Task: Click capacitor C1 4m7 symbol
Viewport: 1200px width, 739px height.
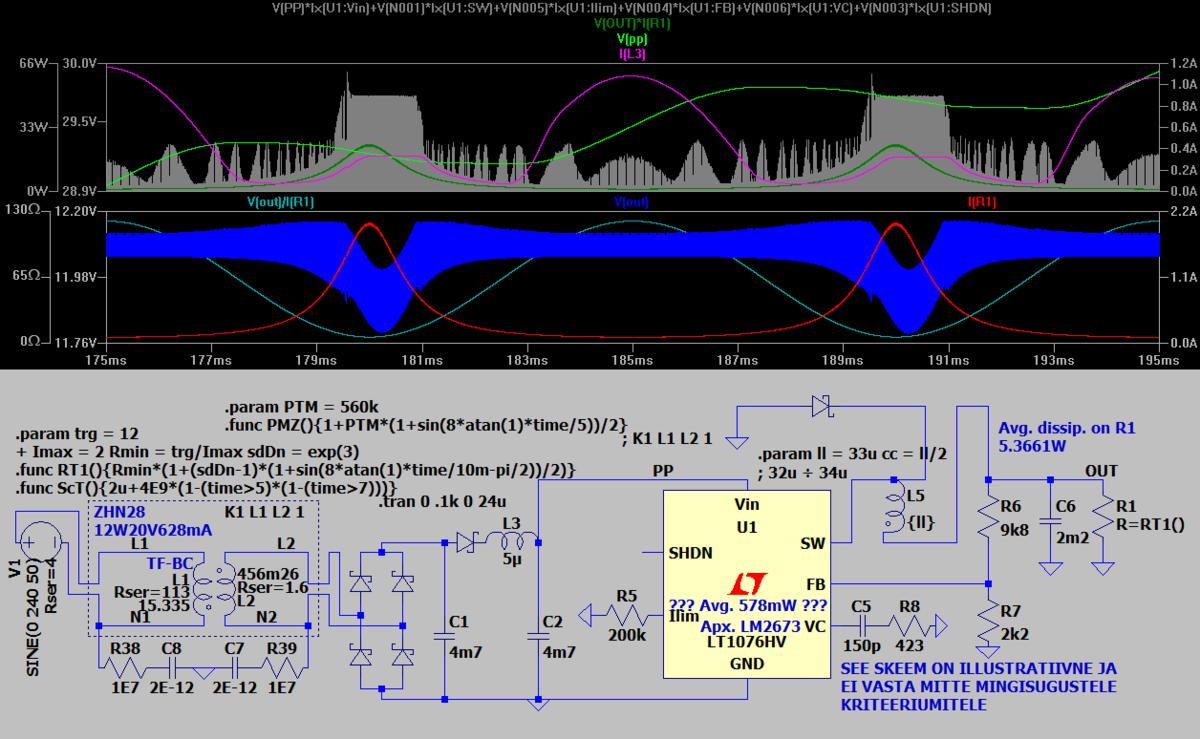Action: coord(441,635)
